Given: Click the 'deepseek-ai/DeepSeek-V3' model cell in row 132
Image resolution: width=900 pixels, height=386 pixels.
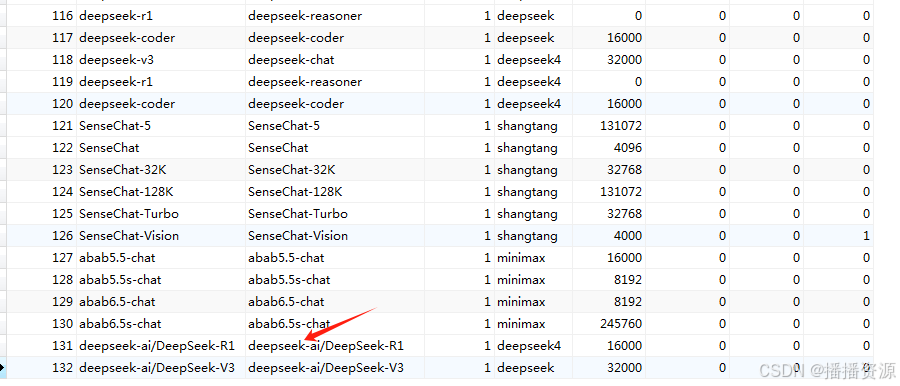Looking at the screenshot, I should tap(325, 368).
